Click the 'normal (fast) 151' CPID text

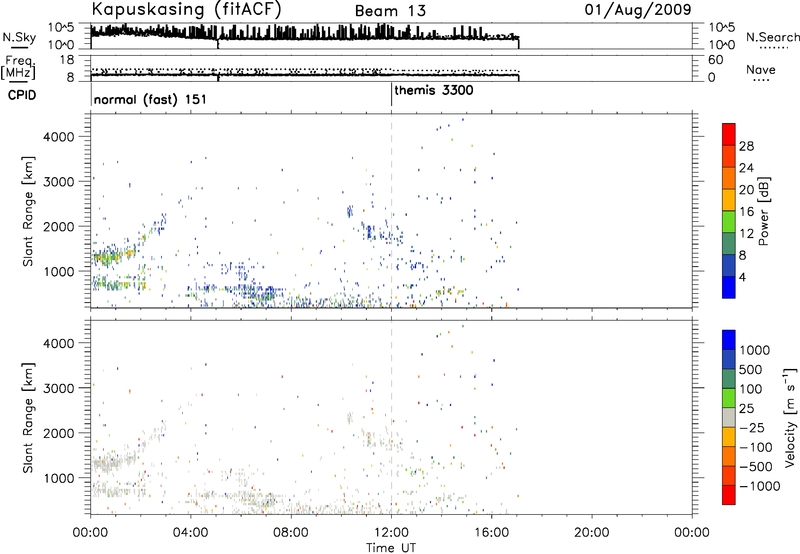point(150,99)
